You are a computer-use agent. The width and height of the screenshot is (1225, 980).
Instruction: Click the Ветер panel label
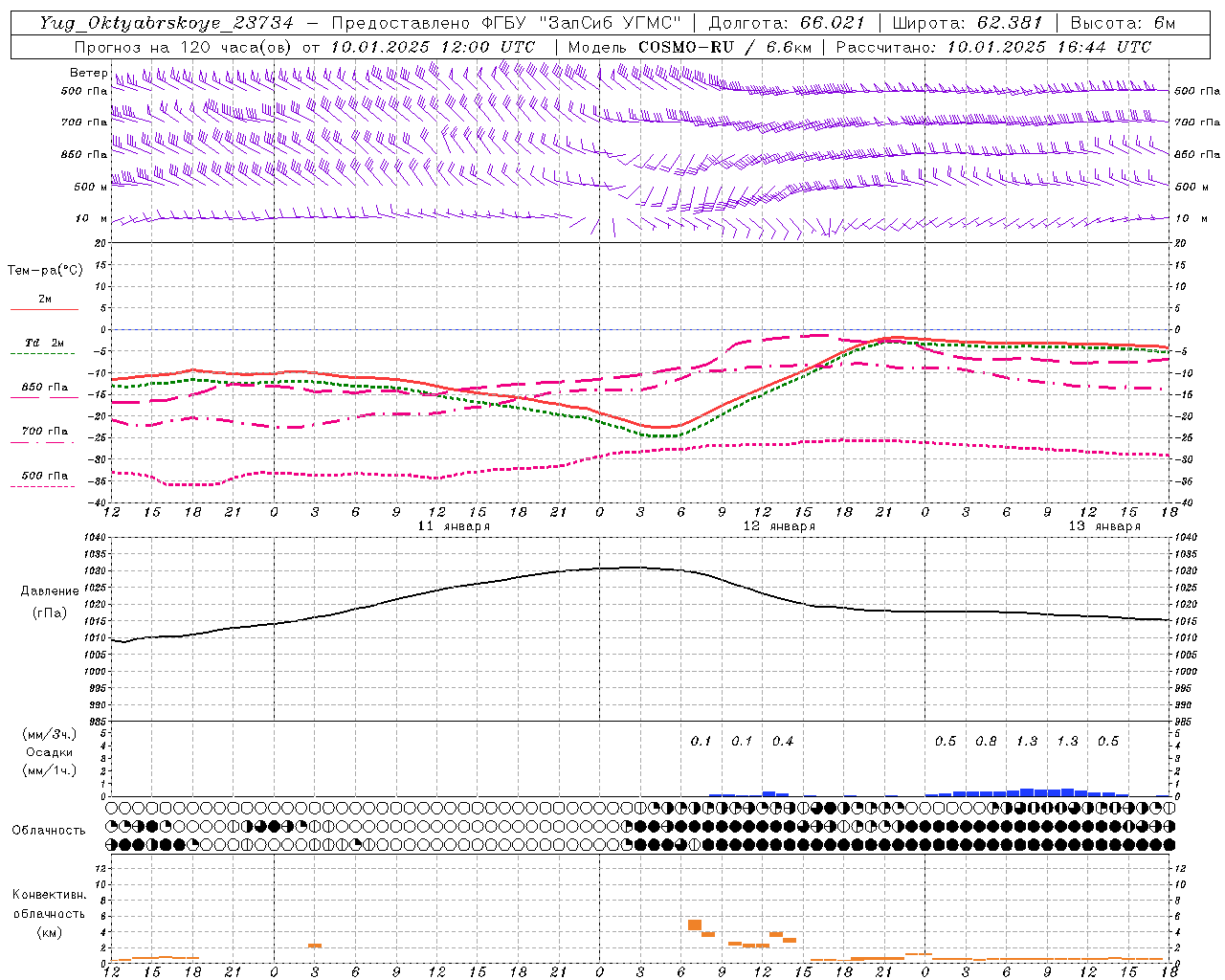[89, 73]
